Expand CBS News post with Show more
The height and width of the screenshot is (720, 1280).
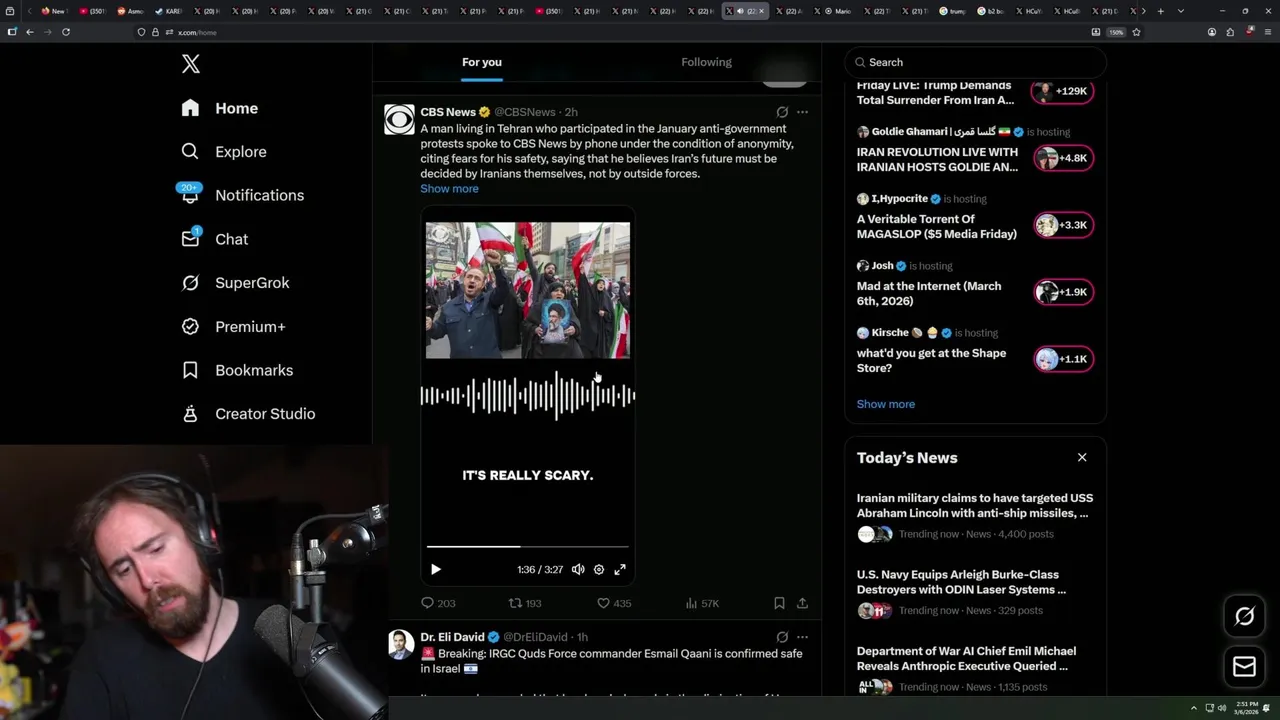tap(449, 189)
